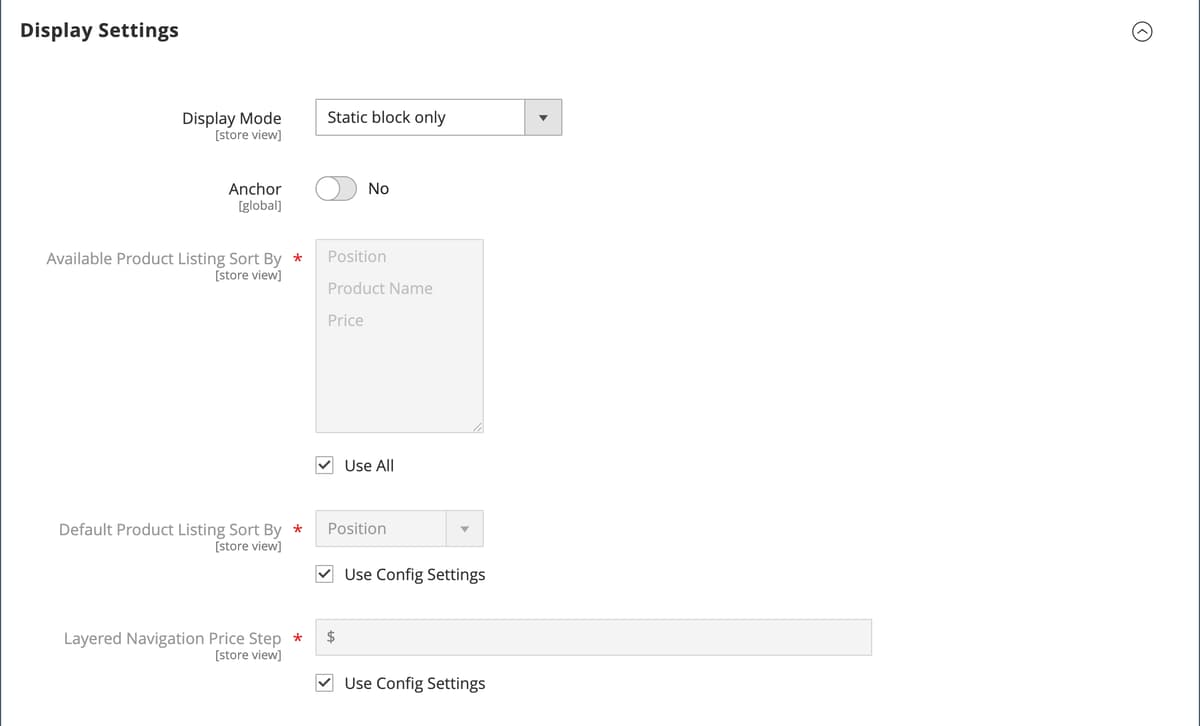This screenshot has height=726, width=1200.
Task: Uncheck Use Config Settings under Default Sort By
Action: click(324, 573)
